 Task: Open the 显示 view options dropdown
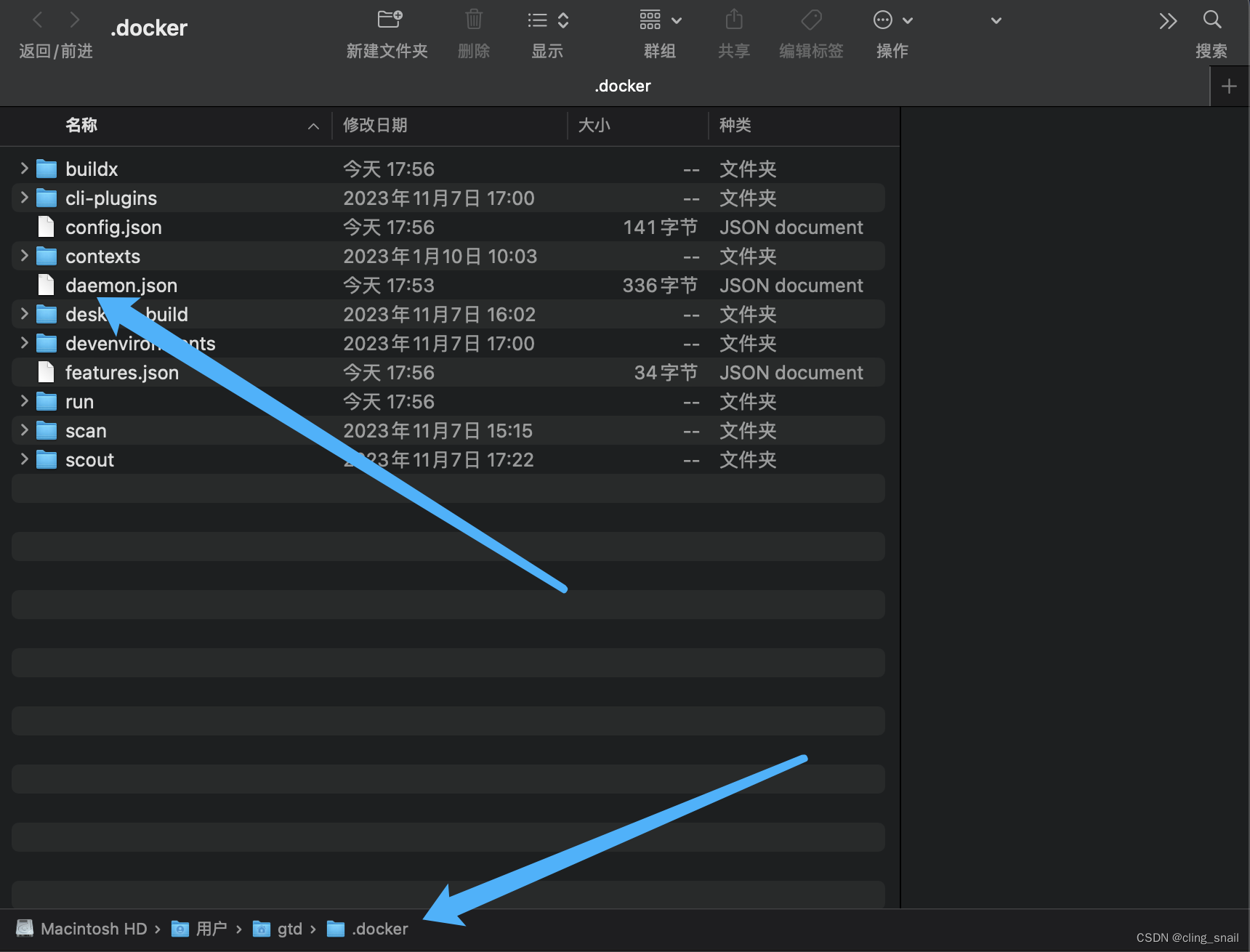547,20
